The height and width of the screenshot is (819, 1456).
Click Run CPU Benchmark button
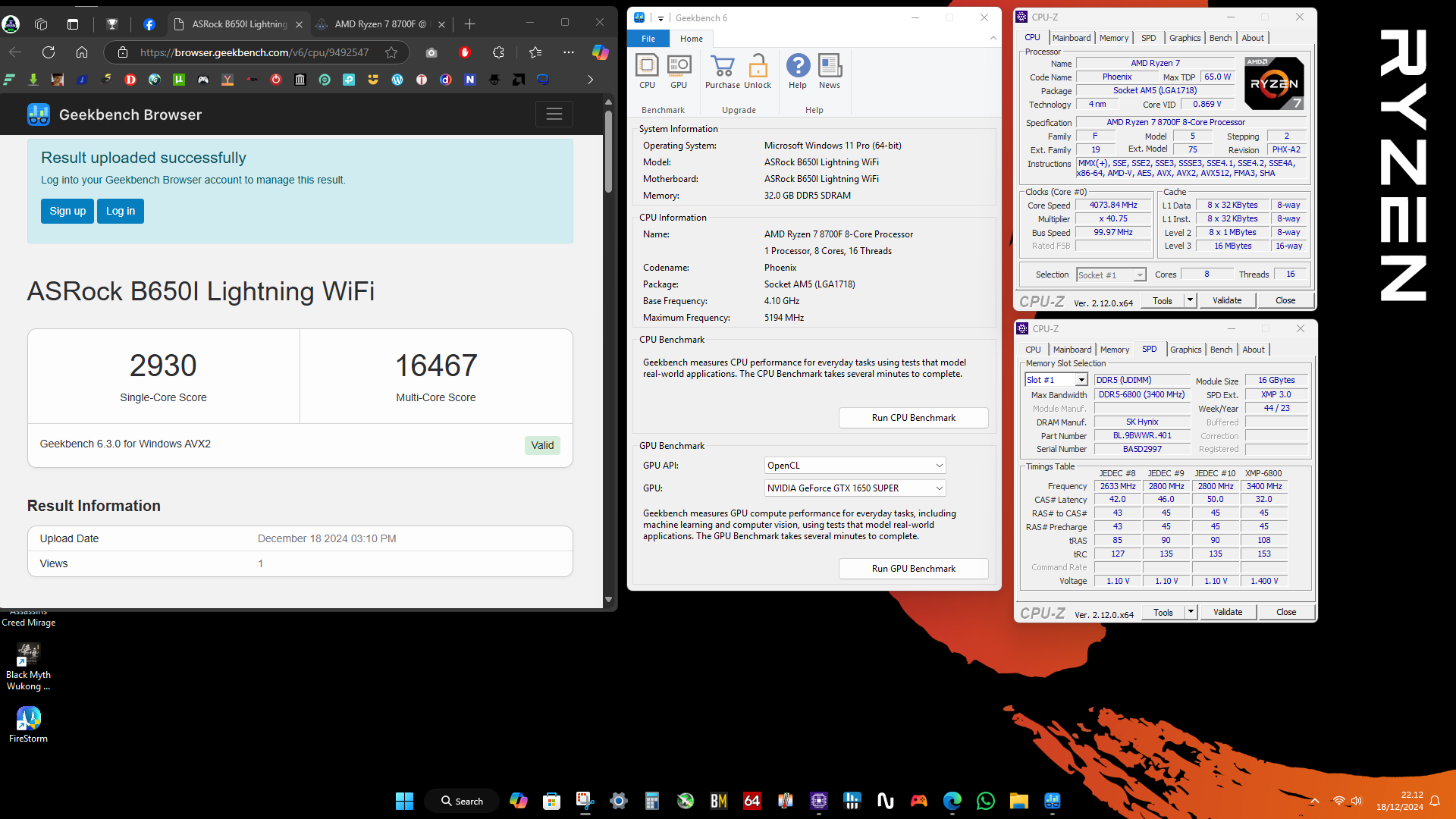pyautogui.click(x=914, y=418)
